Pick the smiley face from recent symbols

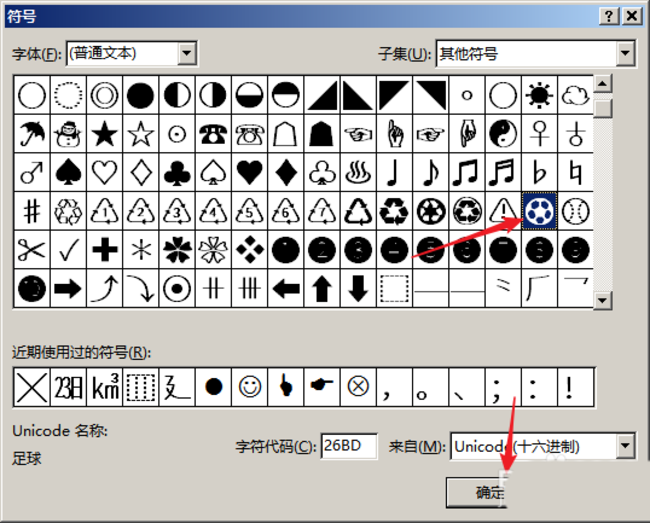pyautogui.click(x=250, y=386)
